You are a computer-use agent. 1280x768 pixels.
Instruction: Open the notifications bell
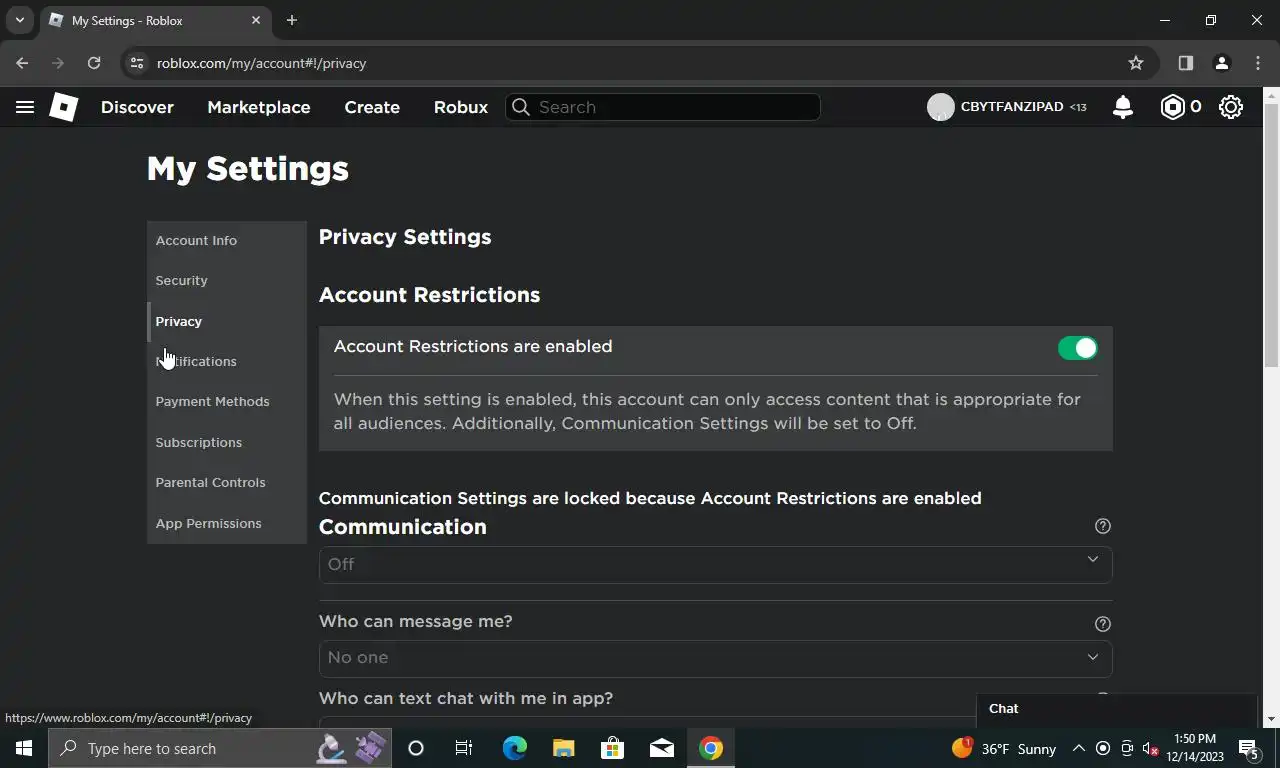coord(1123,107)
